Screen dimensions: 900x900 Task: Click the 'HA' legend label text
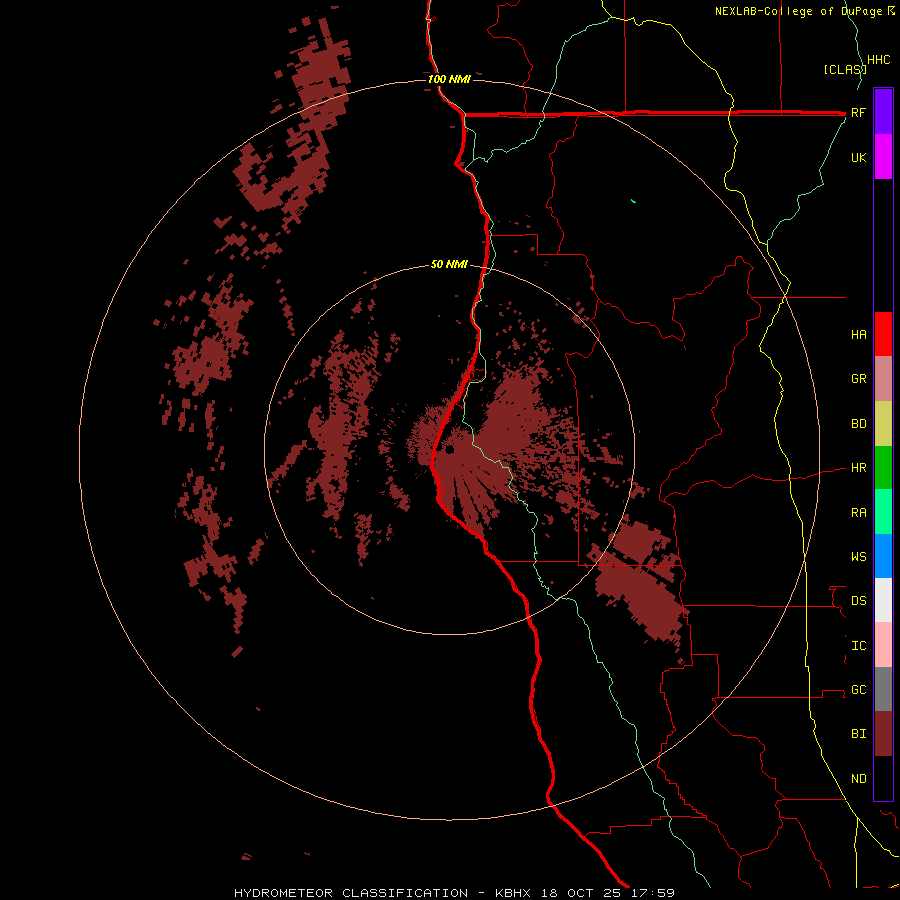[858, 335]
